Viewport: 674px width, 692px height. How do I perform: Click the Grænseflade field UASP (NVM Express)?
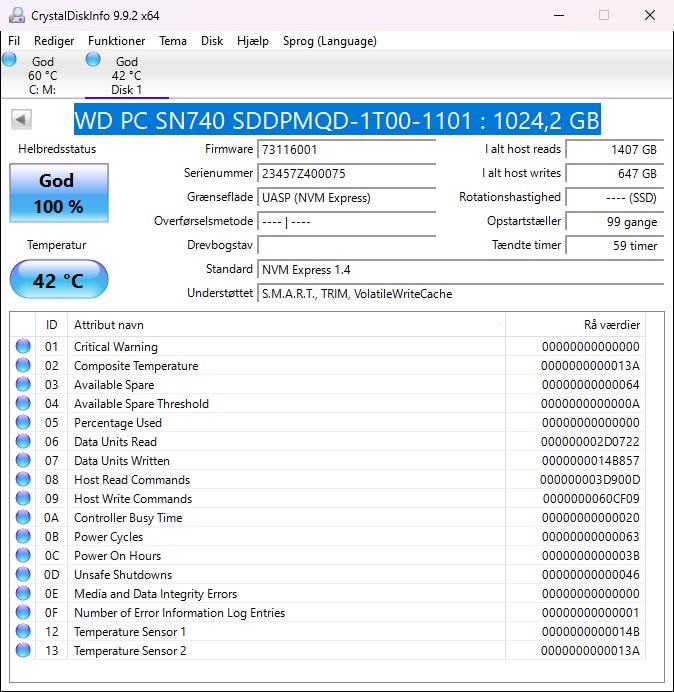[346, 197]
